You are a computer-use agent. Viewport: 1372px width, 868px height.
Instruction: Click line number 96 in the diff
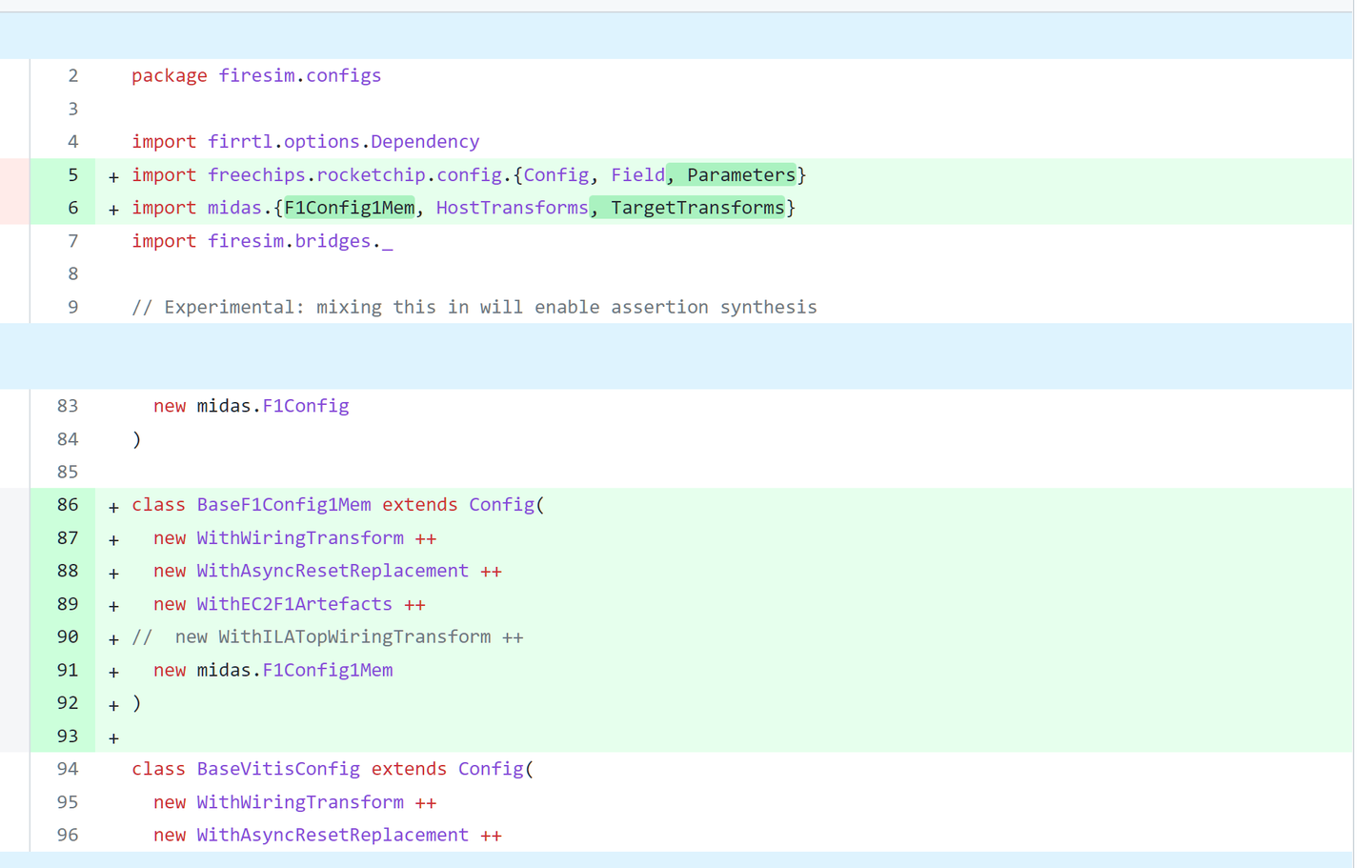[x=68, y=835]
